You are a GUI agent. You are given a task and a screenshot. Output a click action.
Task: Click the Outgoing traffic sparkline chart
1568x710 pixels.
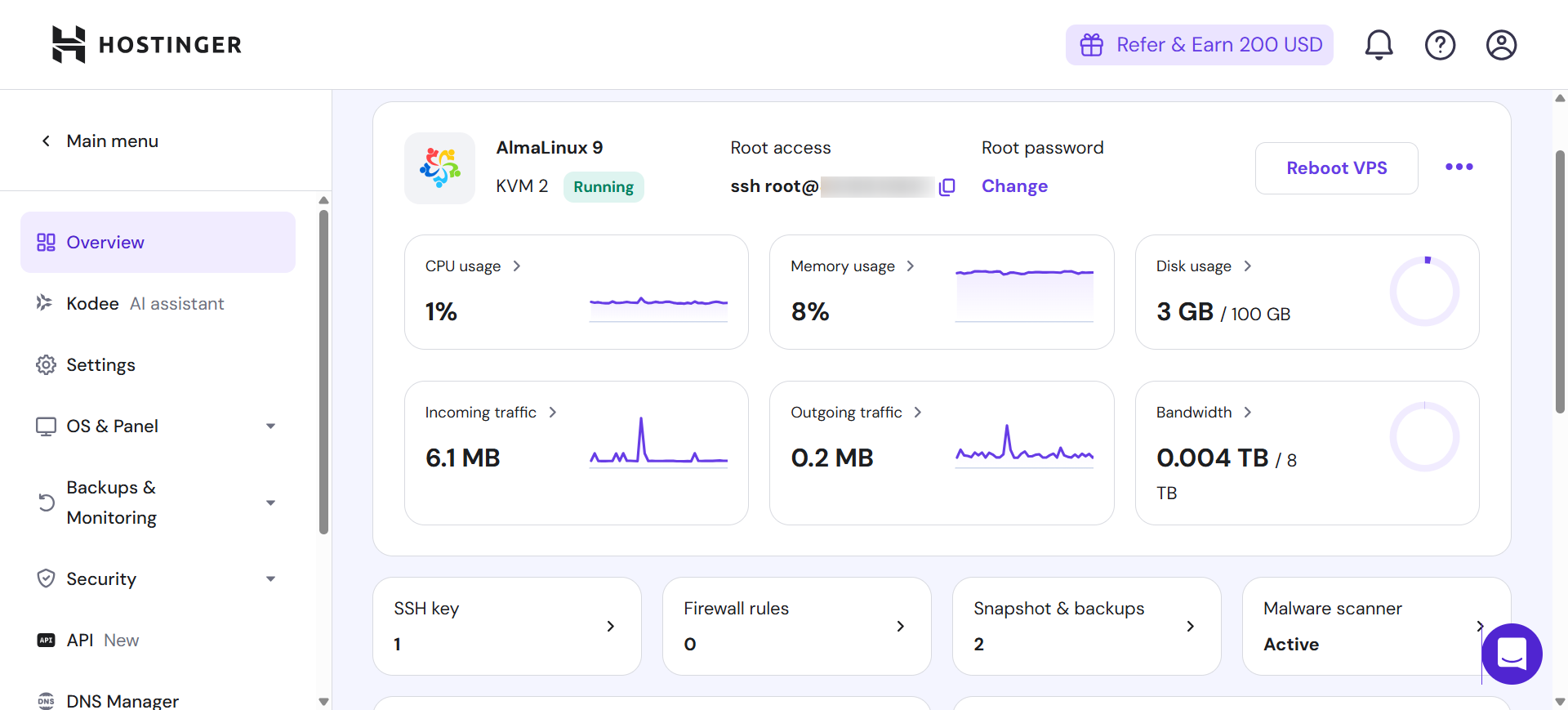pos(1024,445)
